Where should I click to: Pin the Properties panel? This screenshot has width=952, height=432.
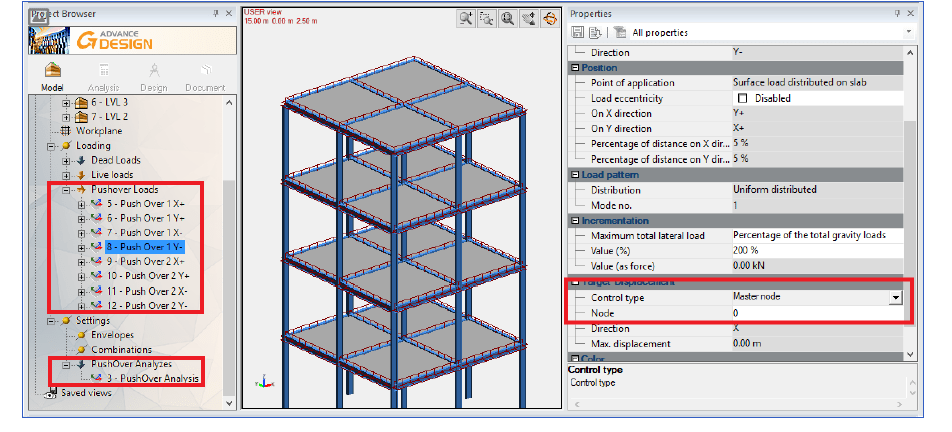[x=898, y=14]
